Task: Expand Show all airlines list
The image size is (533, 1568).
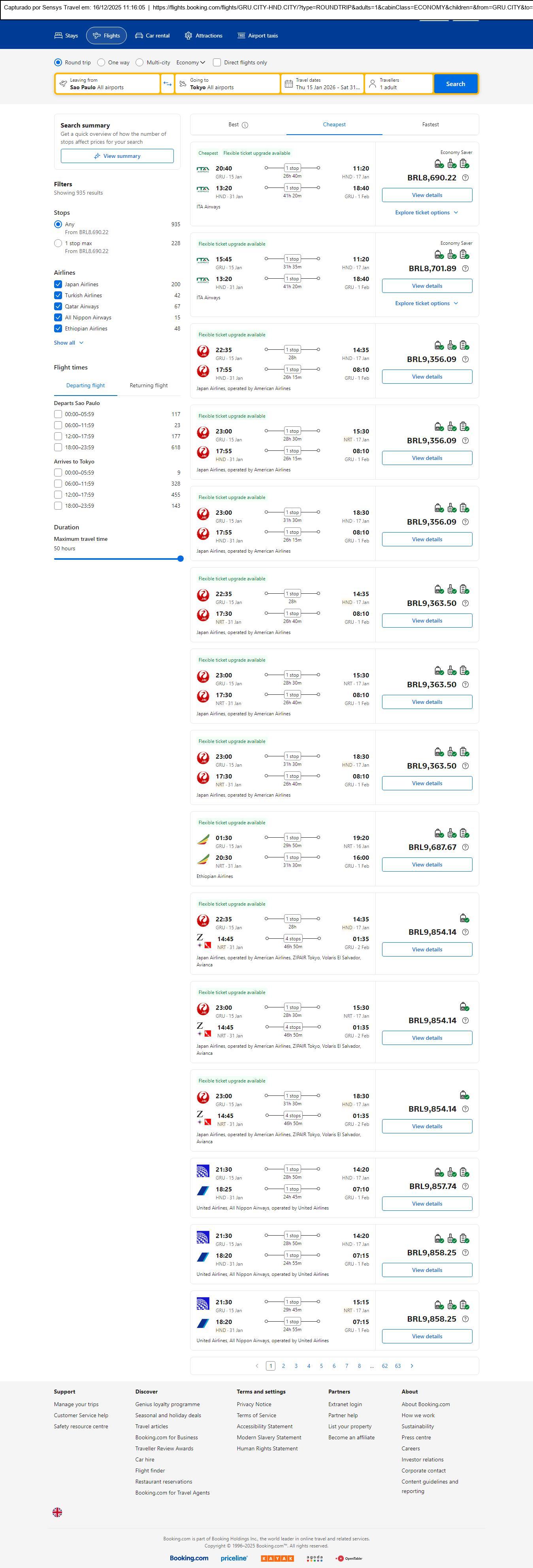Action: [x=68, y=343]
